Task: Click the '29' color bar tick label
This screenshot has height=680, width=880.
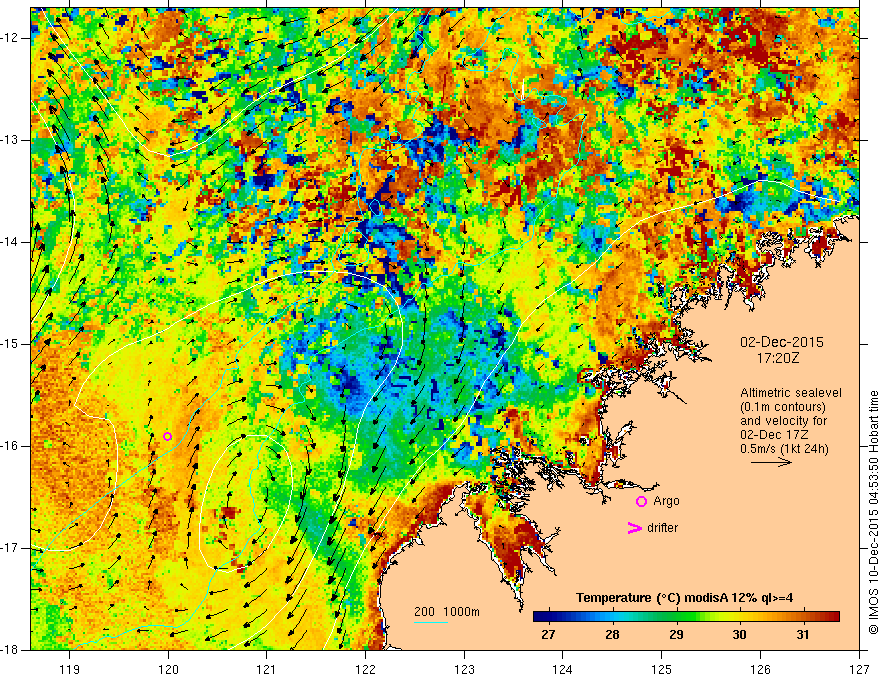Action: (x=676, y=635)
